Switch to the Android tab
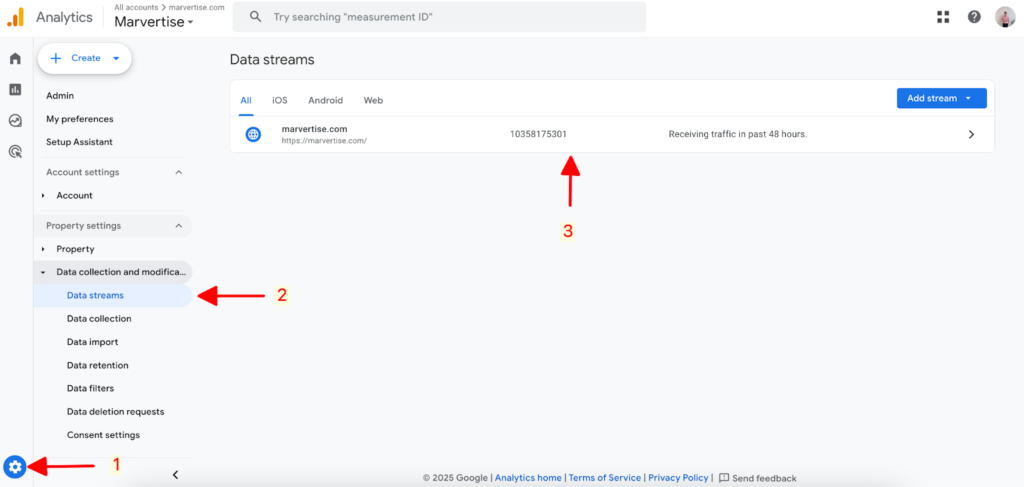This screenshot has height=487, width=1024. click(x=325, y=101)
